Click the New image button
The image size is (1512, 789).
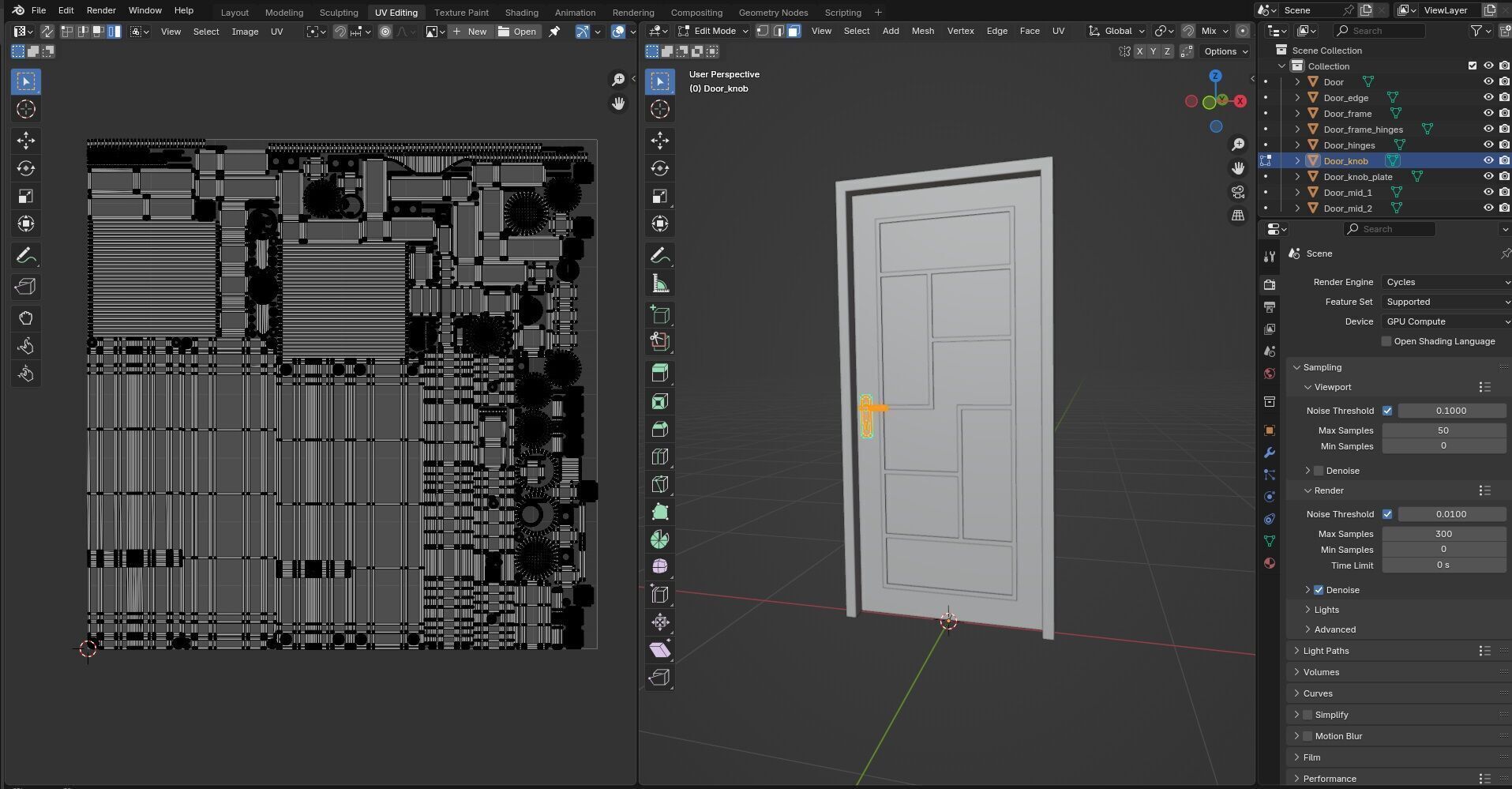coord(470,32)
